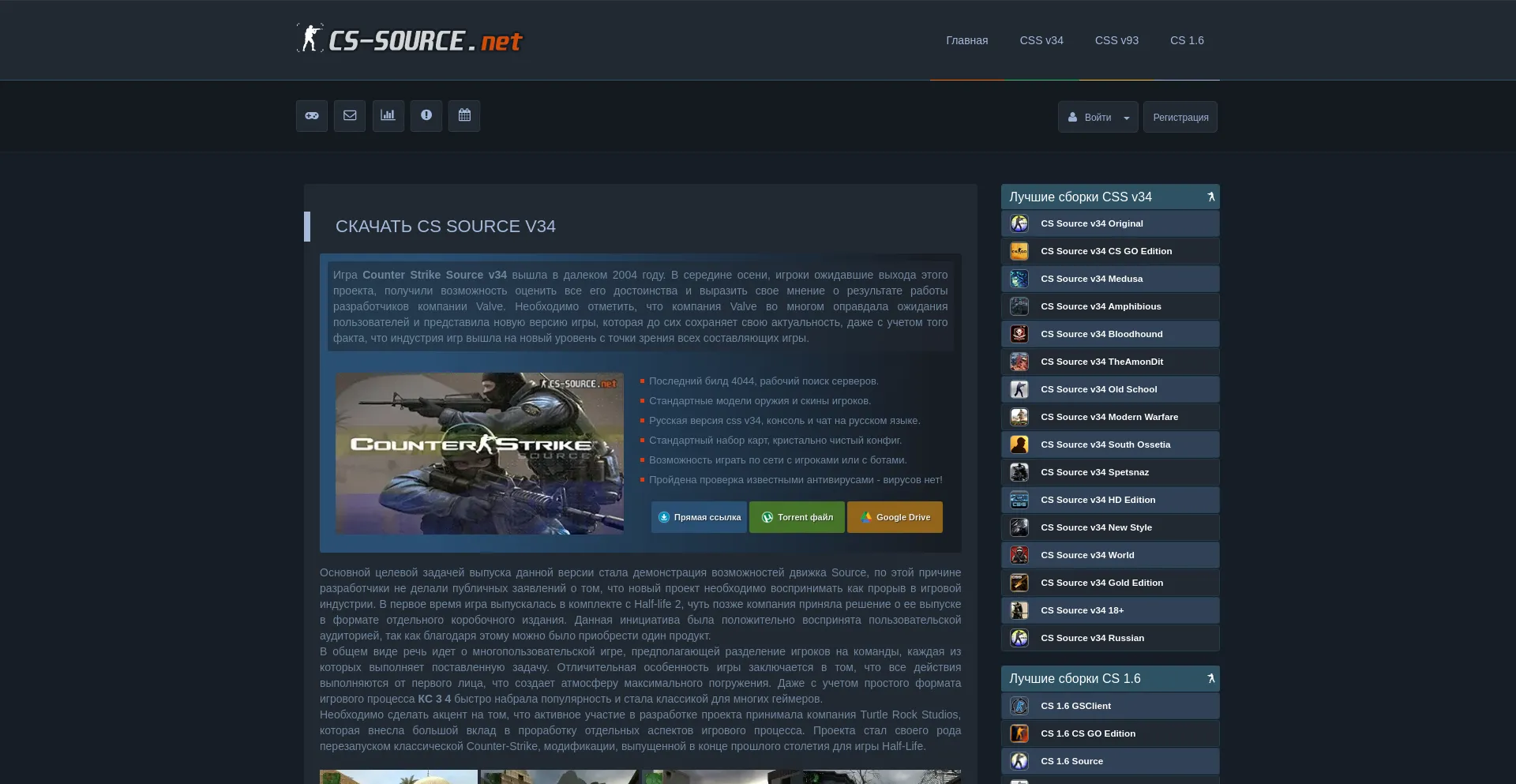Click the icon beside CS 1.6 CS GO Edition

(1019, 733)
